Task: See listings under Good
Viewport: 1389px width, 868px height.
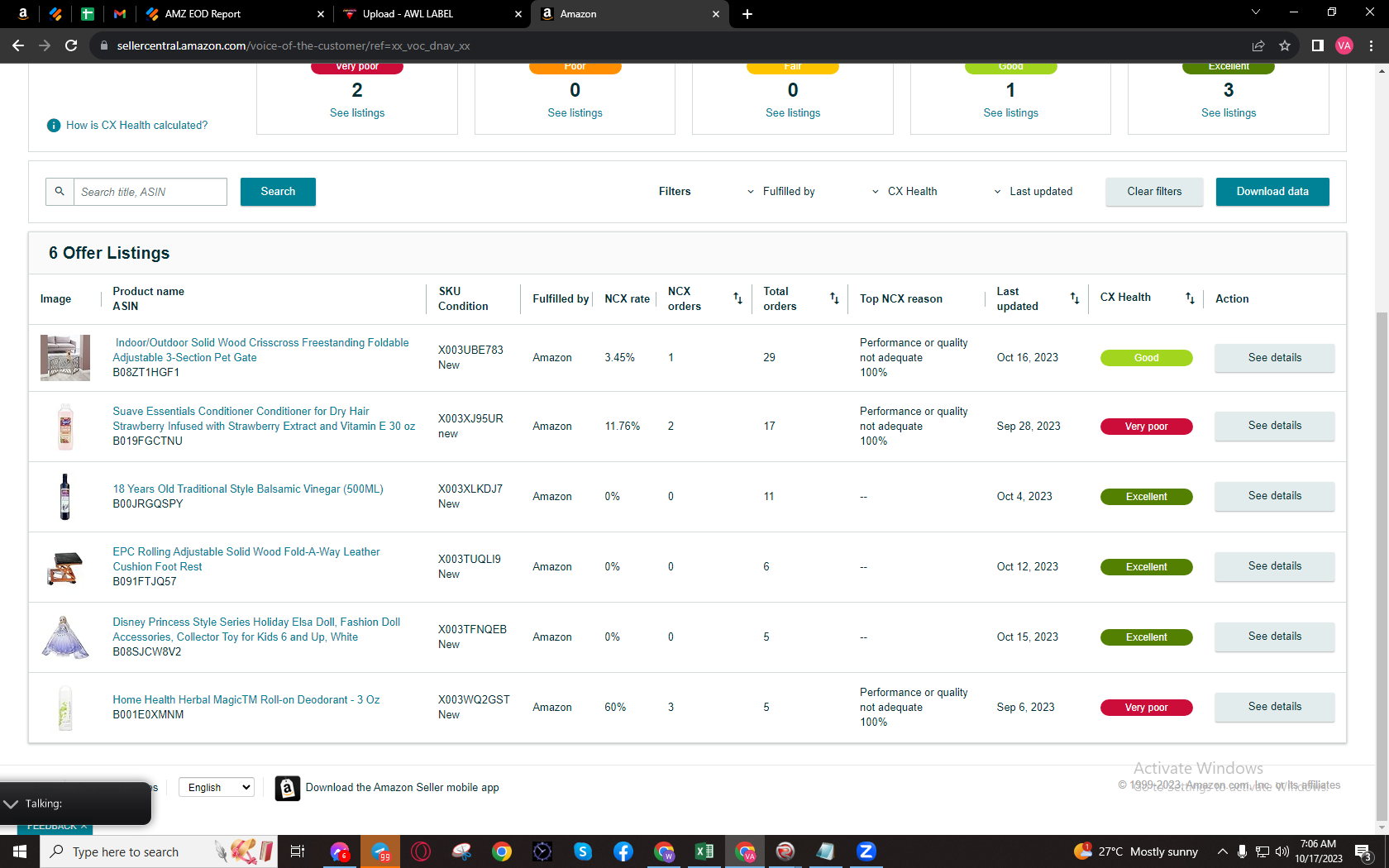Action: coord(1011,113)
